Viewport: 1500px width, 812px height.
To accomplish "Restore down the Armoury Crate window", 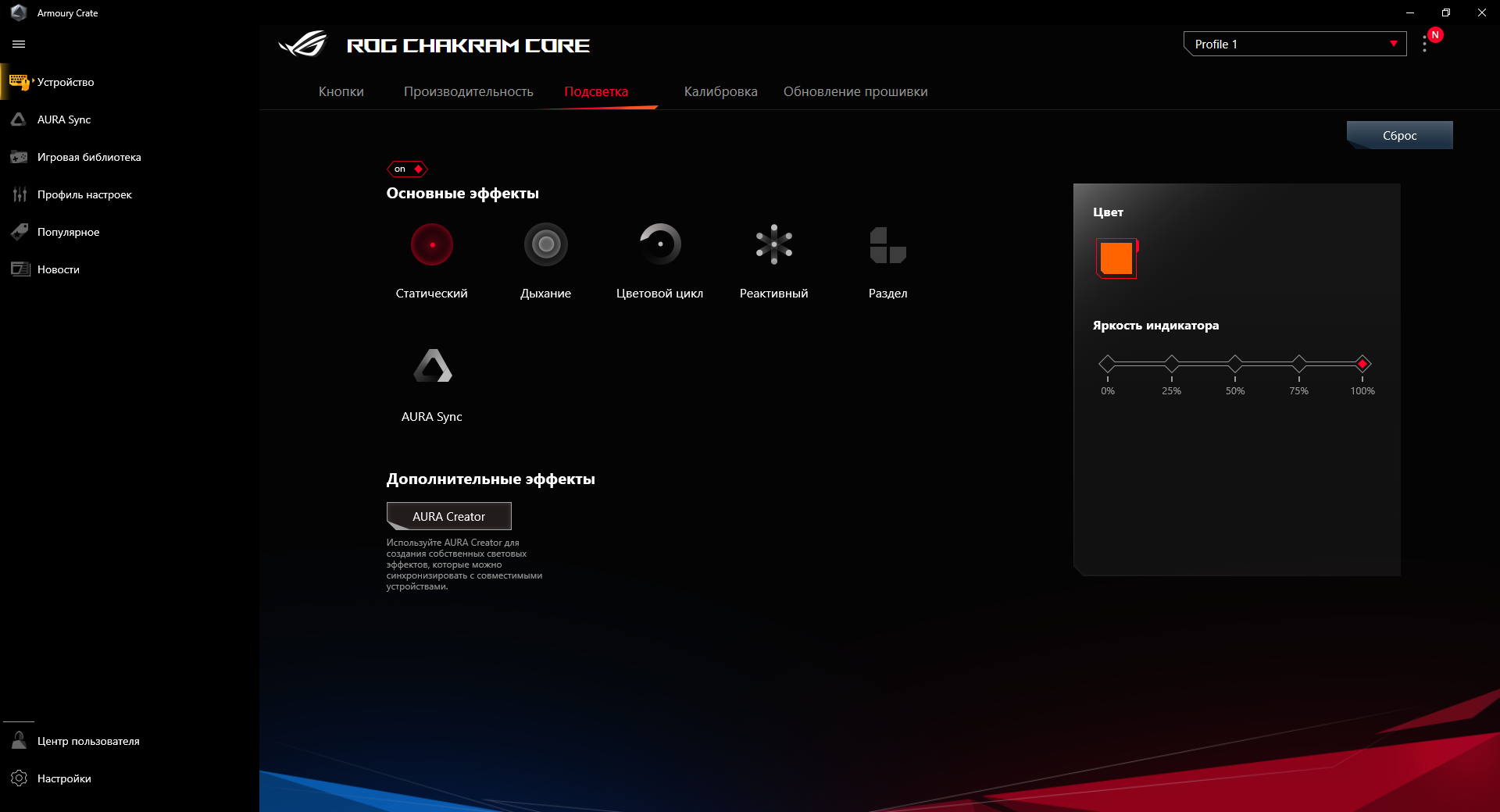I will coord(1446,12).
